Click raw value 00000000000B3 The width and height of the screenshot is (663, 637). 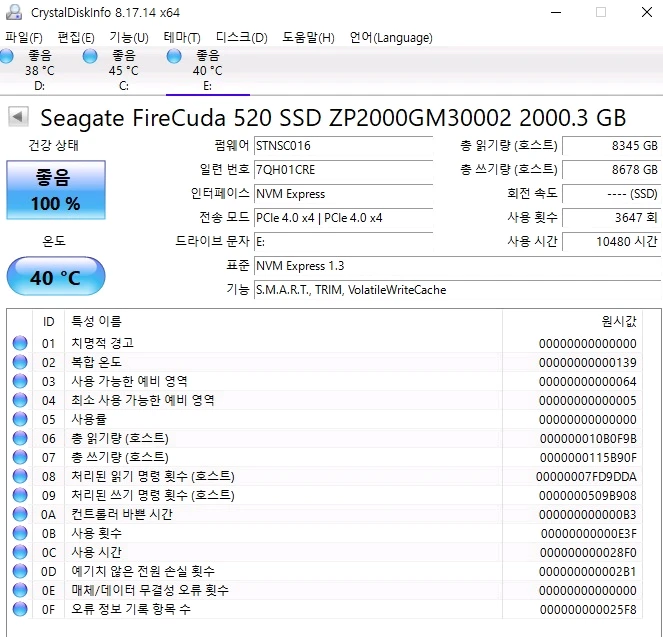coord(587,514)
